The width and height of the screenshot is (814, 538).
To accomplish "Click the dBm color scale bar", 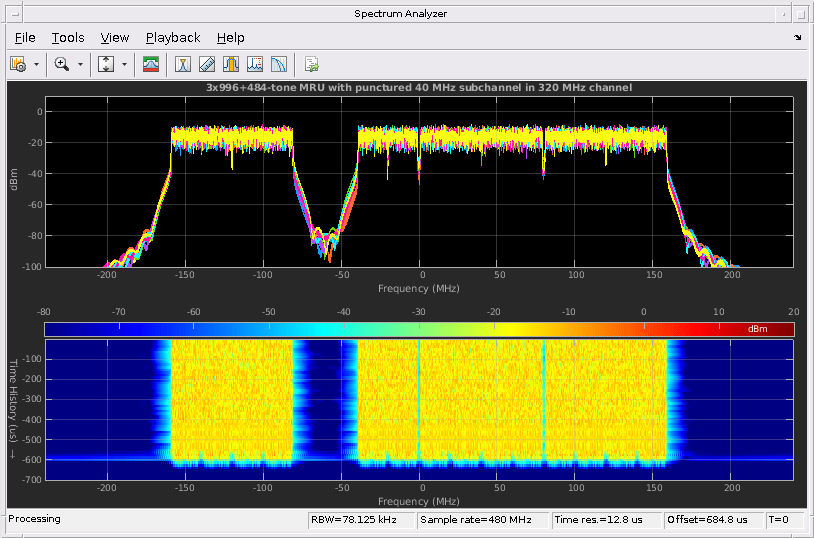I will point(418,328).
